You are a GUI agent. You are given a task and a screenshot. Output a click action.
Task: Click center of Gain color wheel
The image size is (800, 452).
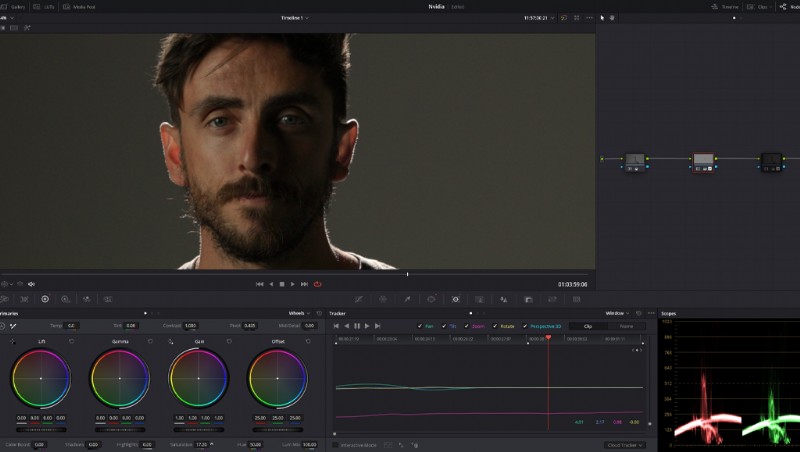[x=198, y=379]
